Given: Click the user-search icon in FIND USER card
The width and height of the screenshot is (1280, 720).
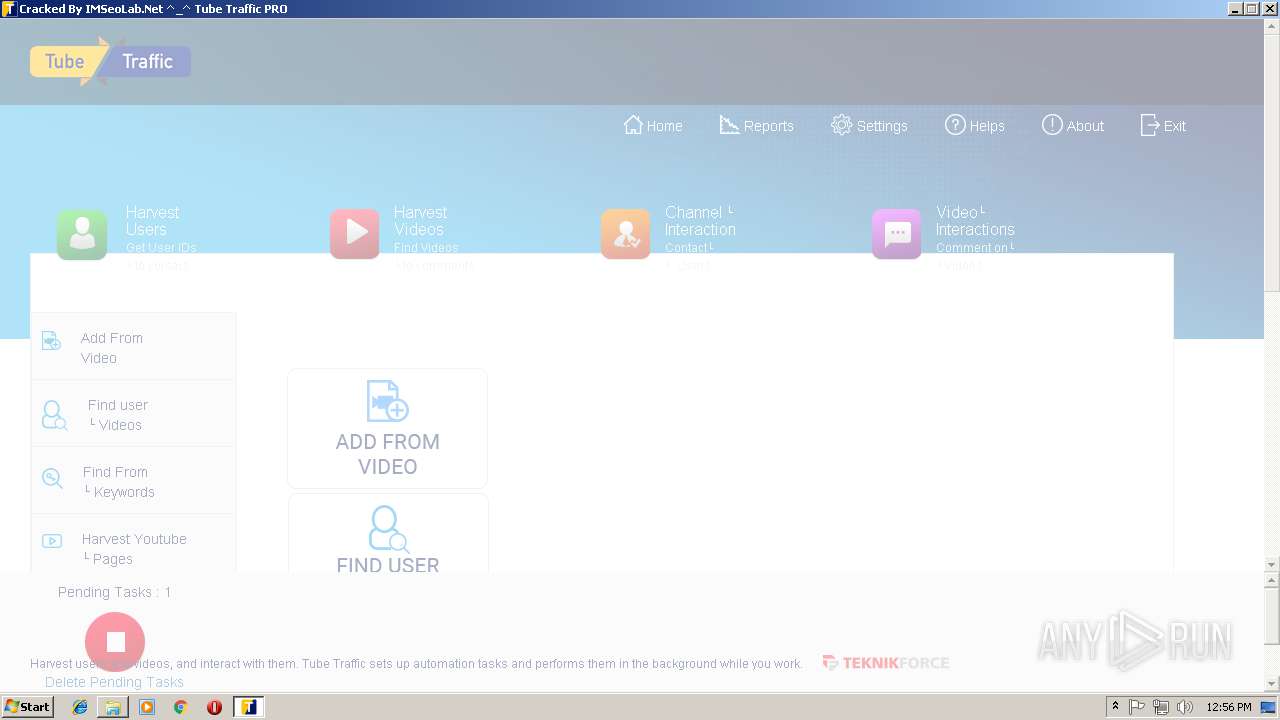Looking at the screenshot, I should (388, 529).
